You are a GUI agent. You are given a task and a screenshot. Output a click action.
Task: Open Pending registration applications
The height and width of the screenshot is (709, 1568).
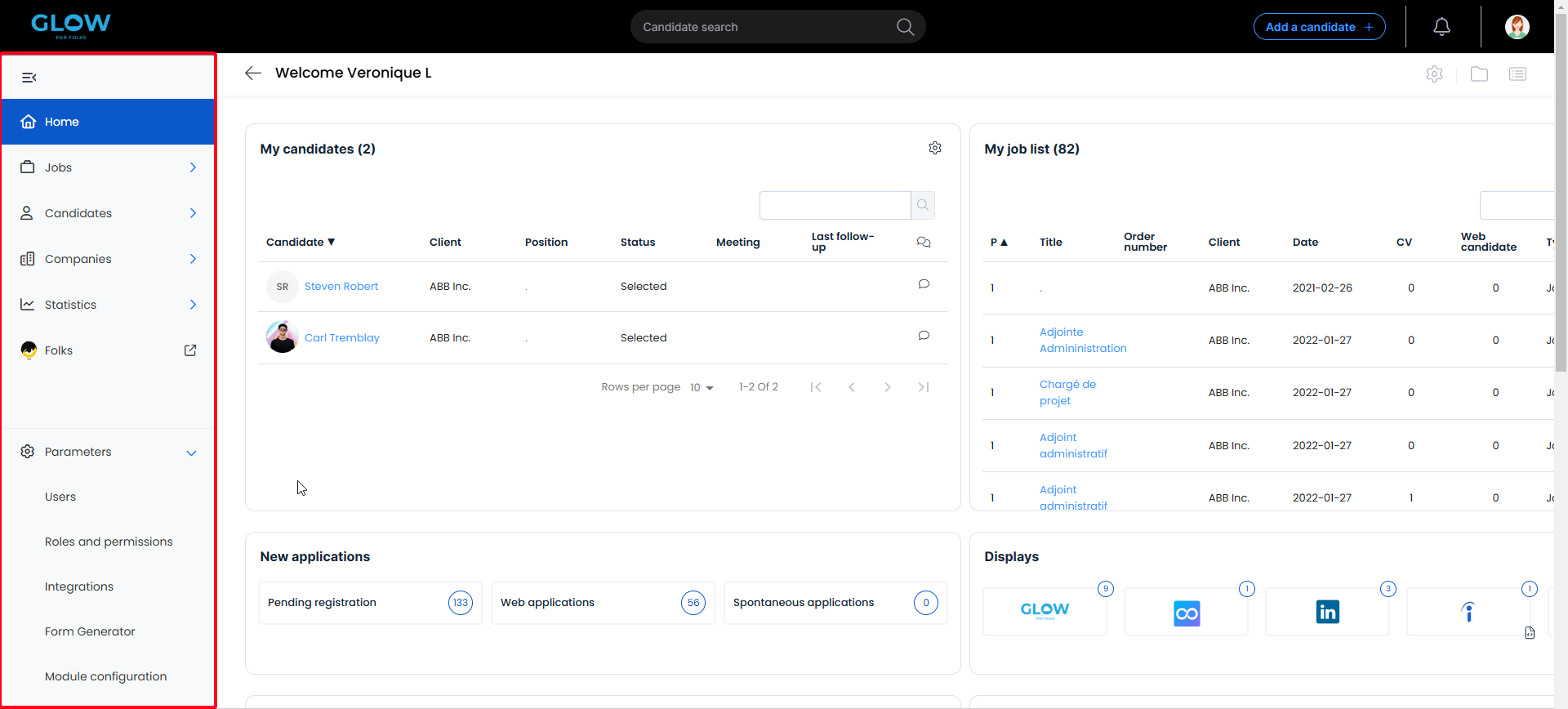point(370,603)
